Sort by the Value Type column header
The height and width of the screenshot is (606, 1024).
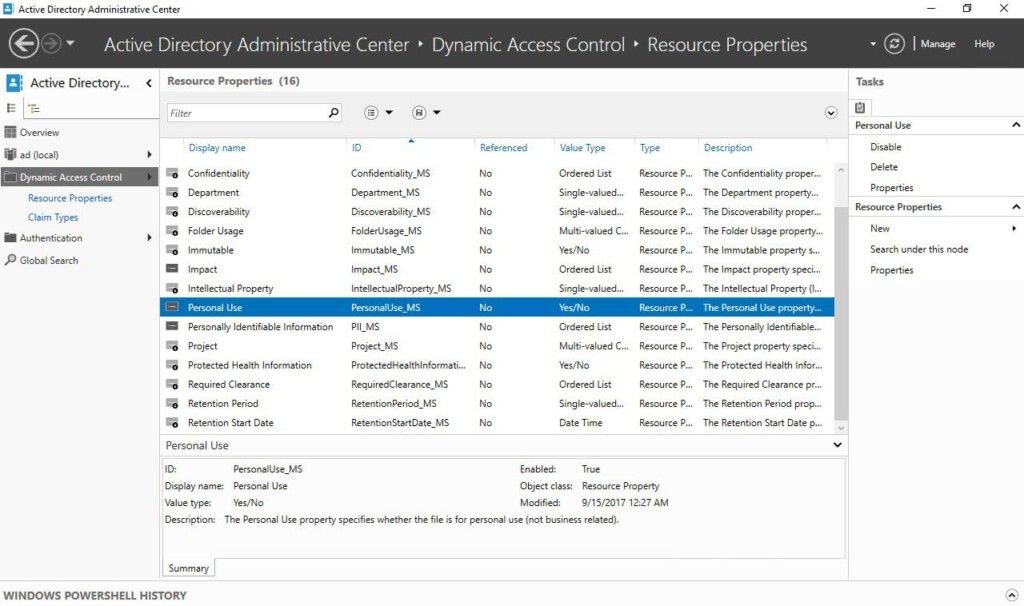(582, 148)
